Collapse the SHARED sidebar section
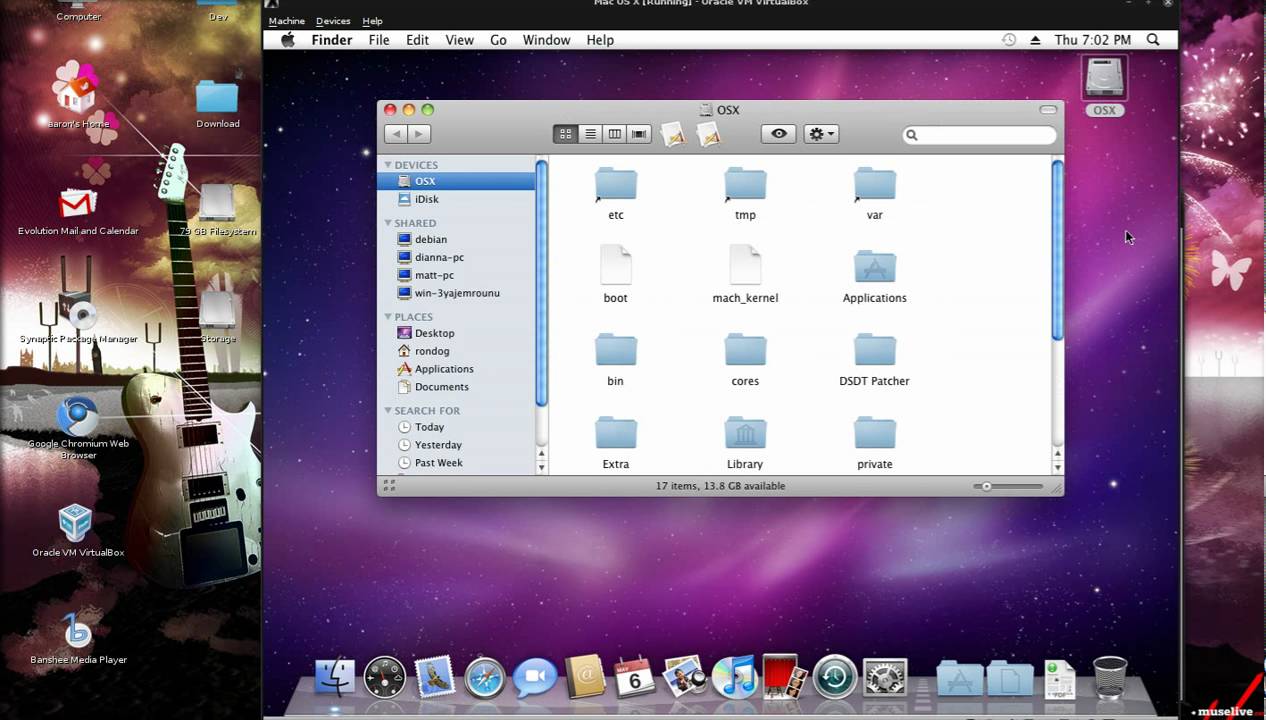This screenshot has width=1266, height=720. click(388, 223)
